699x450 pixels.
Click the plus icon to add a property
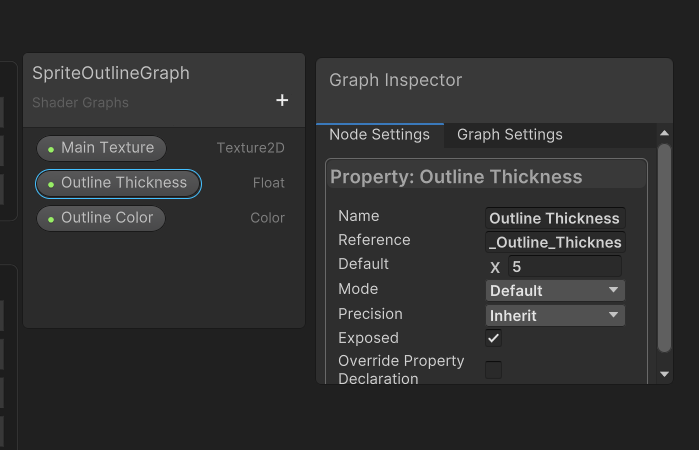282,100
